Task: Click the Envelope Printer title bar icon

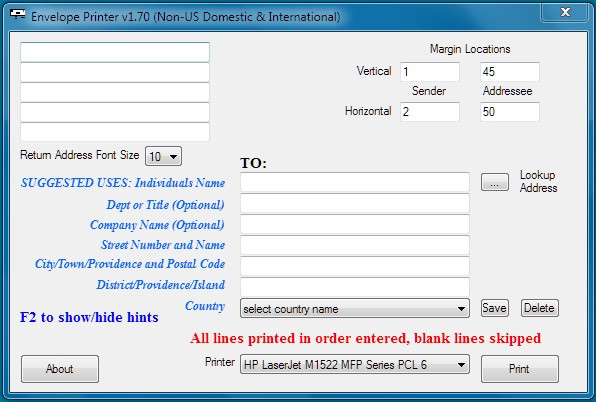Action: [x=17, y=14]
